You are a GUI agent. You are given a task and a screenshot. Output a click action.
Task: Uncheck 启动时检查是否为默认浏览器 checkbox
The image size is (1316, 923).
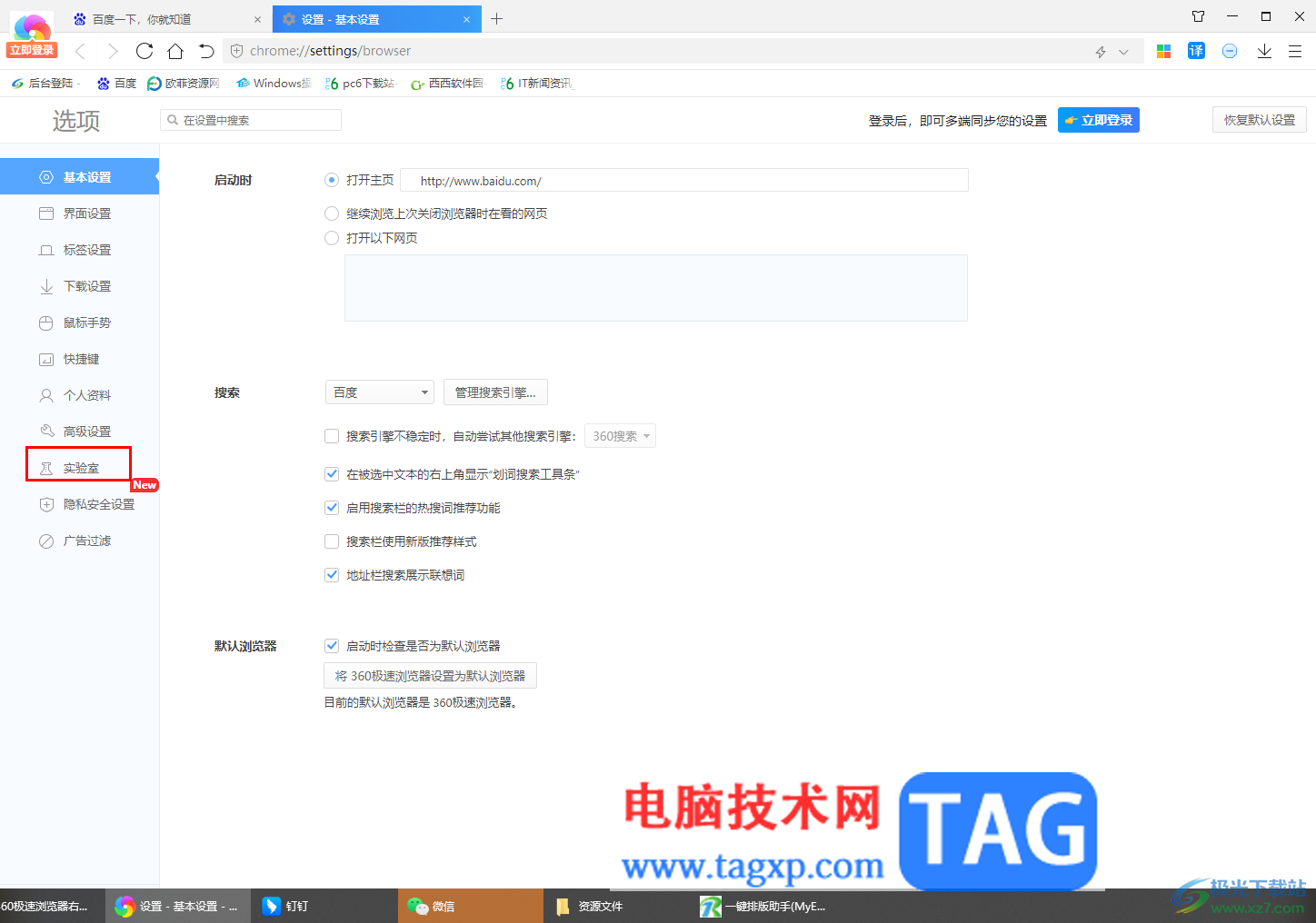coord(332,646)
